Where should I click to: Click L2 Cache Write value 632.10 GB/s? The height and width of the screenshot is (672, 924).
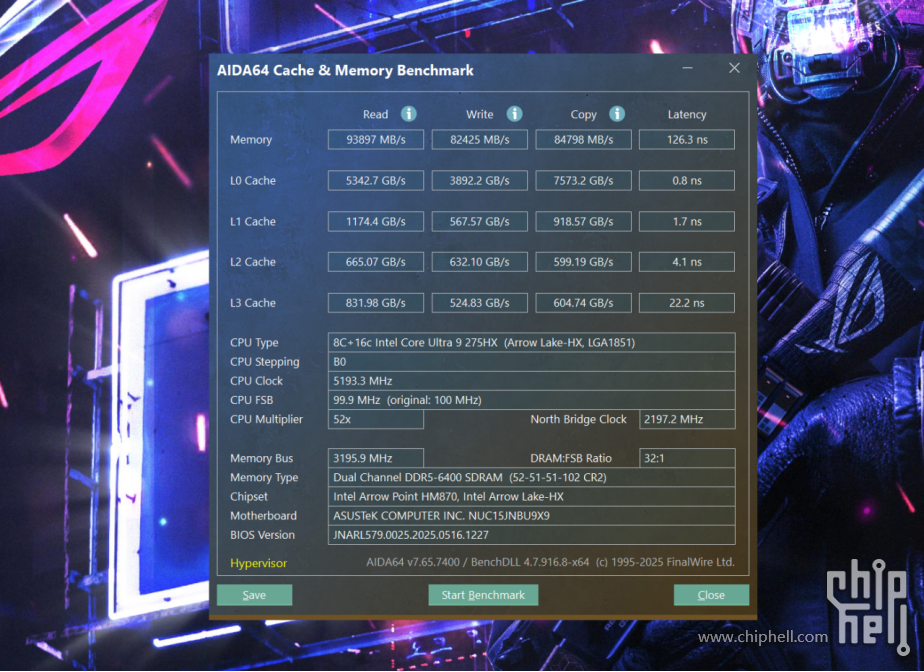click(x=480, y=262)
